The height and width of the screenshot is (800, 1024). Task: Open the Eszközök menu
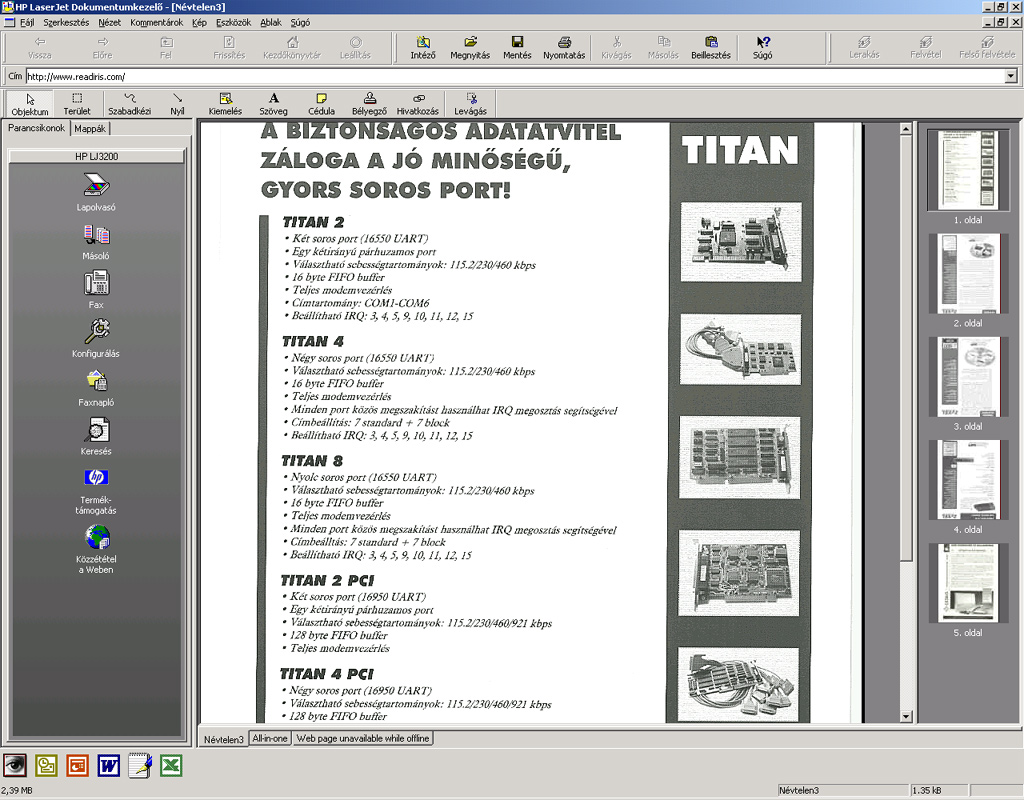pyautogui.click(x=233, y=22)
